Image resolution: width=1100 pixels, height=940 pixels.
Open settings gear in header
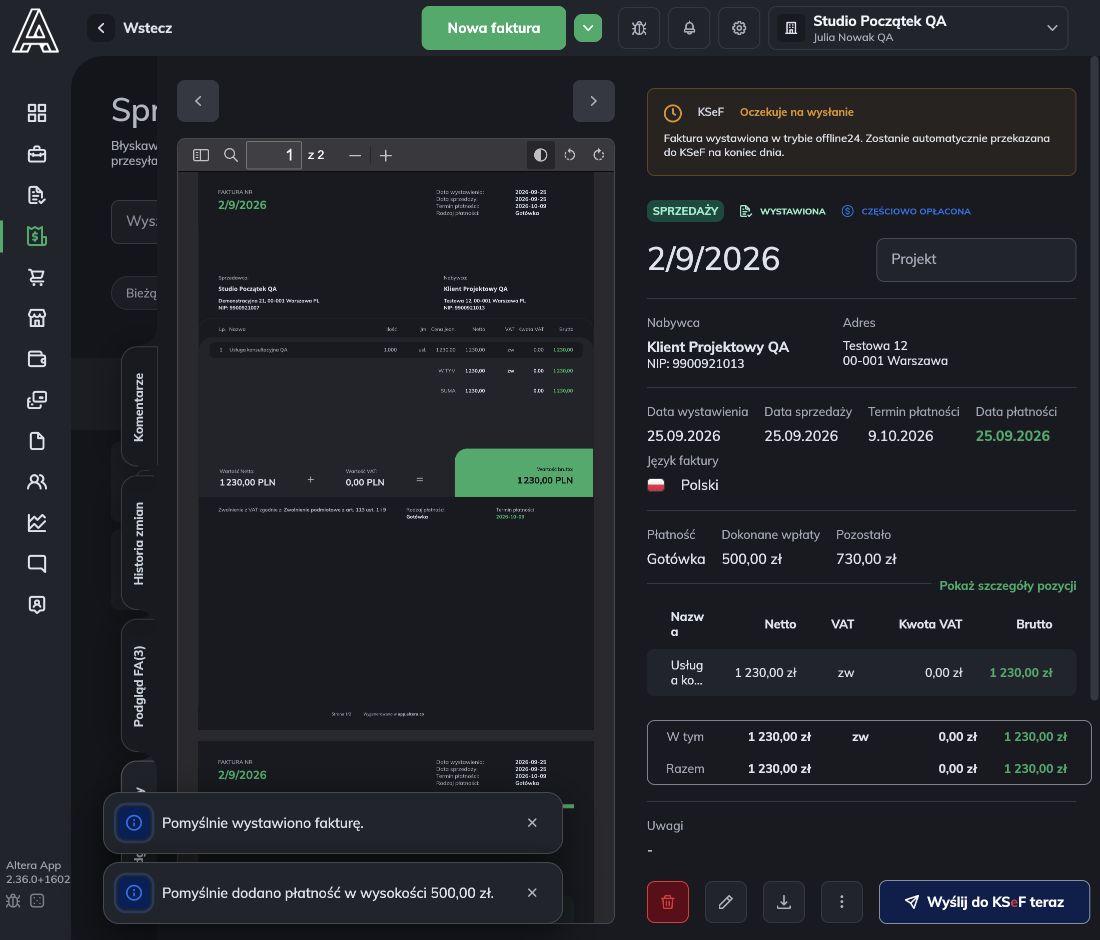click(x=739, y=28)
